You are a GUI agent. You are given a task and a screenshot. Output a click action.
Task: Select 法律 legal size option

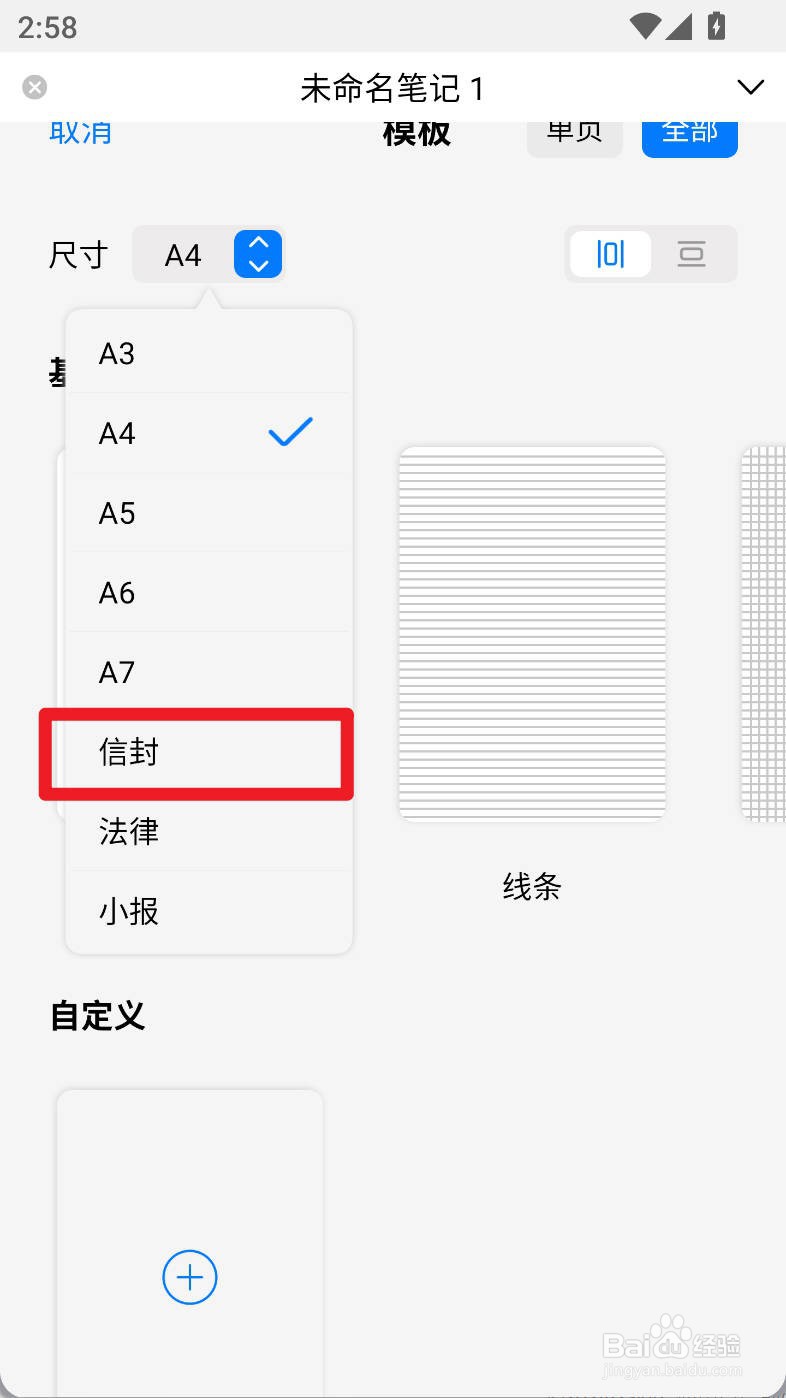click(209, 831)
